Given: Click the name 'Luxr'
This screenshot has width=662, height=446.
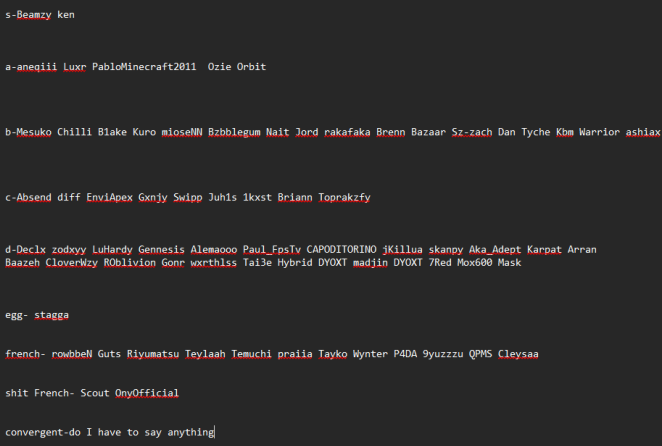Looking at the screenshot, I should coord(75,67).
